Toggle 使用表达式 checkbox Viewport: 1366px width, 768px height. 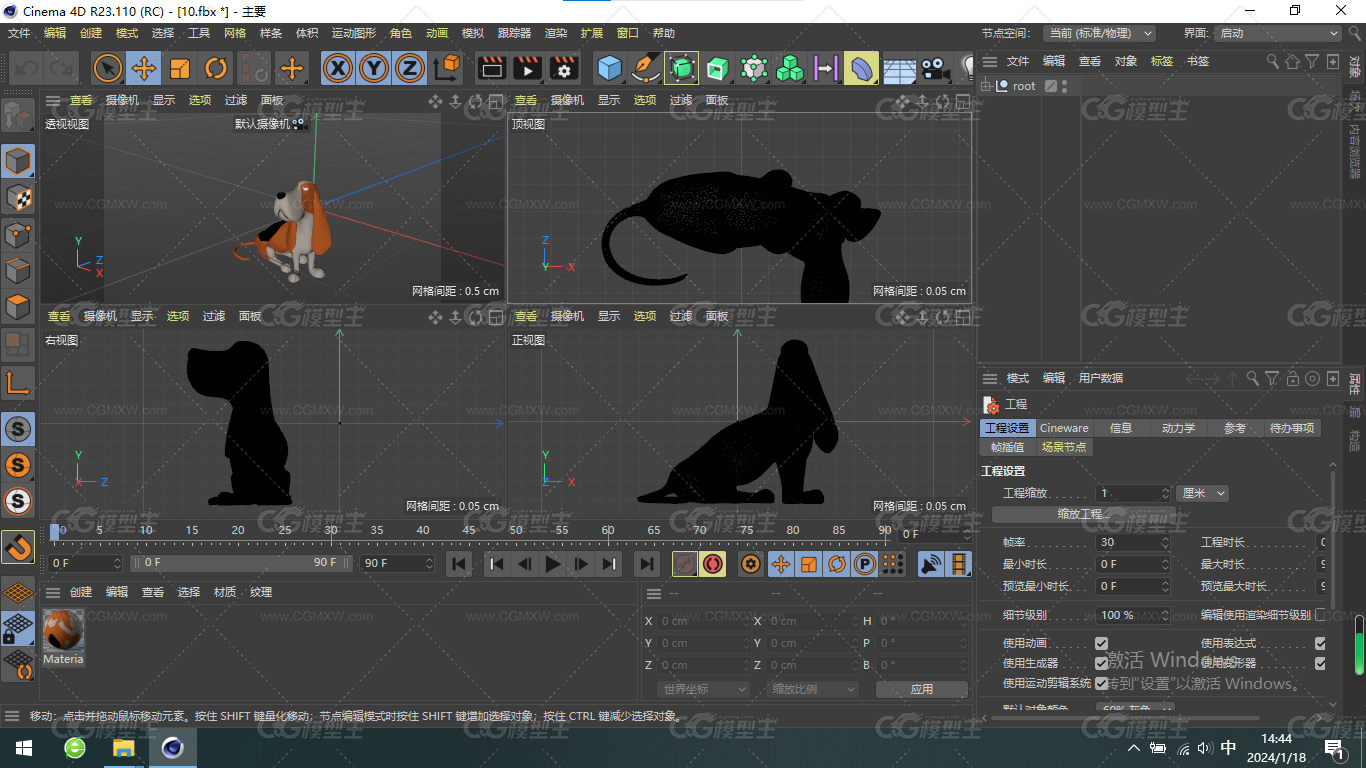pos(1320,643)
